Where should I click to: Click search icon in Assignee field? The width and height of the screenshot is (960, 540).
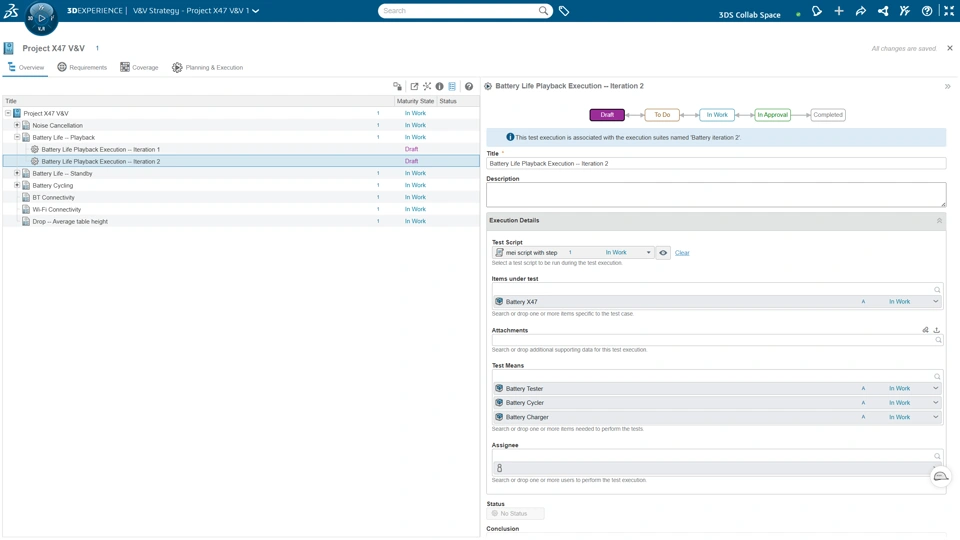click(937, 456)
